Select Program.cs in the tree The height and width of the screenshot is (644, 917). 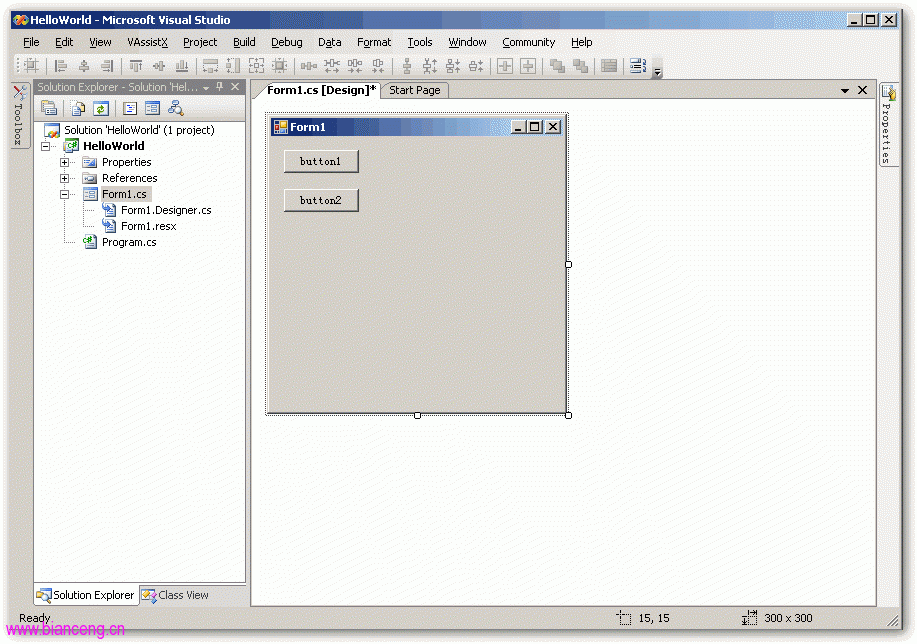pos(129,242)
